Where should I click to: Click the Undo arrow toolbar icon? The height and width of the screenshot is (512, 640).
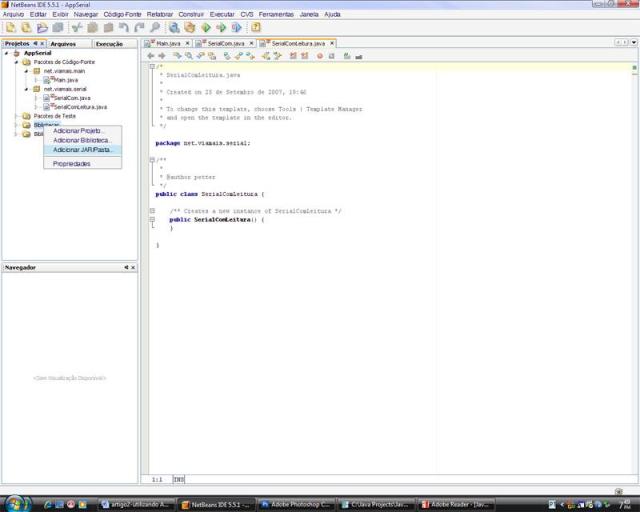pyautogui.click(x=124, y=28)
